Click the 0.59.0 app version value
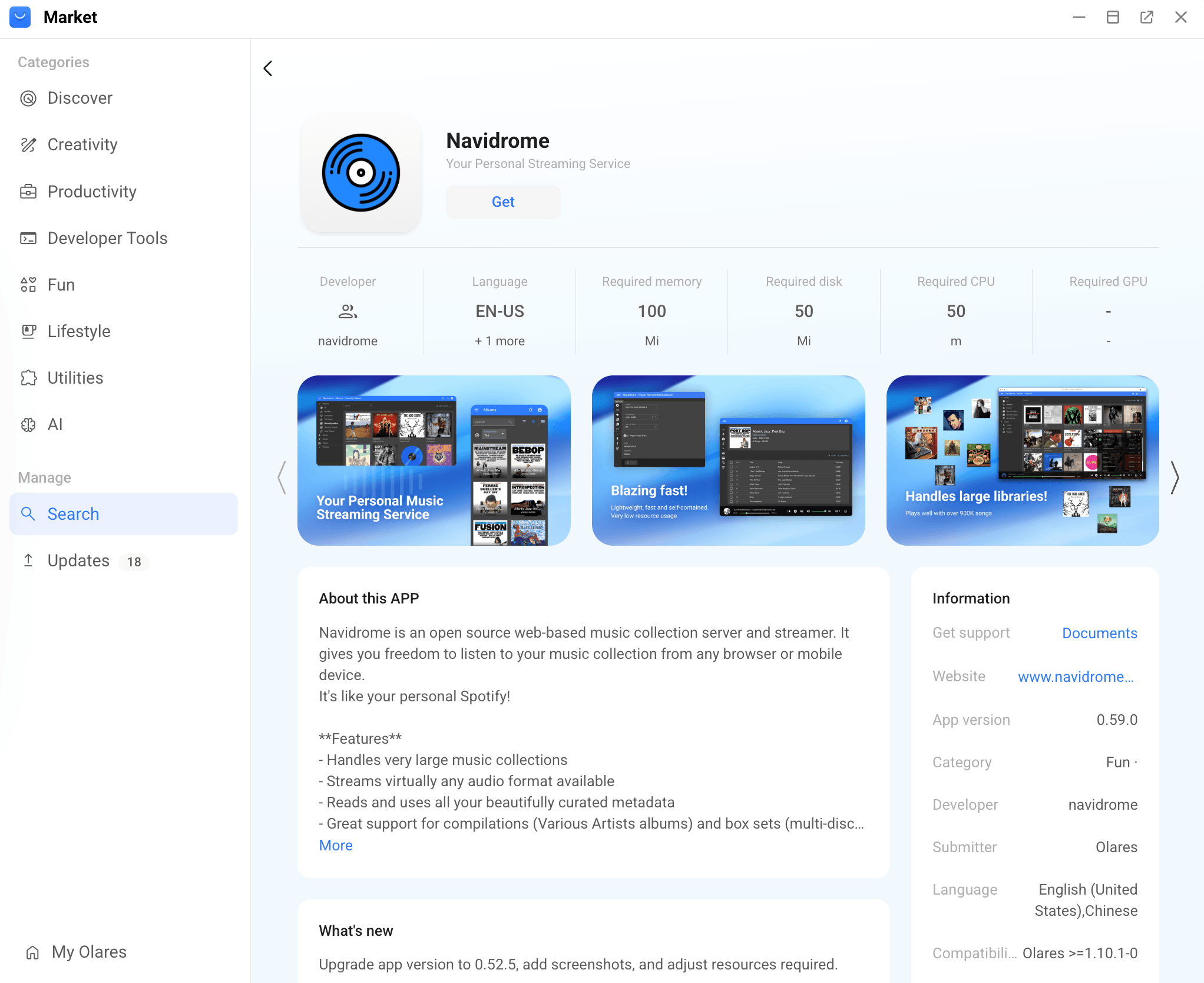This screenshot has width=1204, height=983. [x=1117, y=720]
